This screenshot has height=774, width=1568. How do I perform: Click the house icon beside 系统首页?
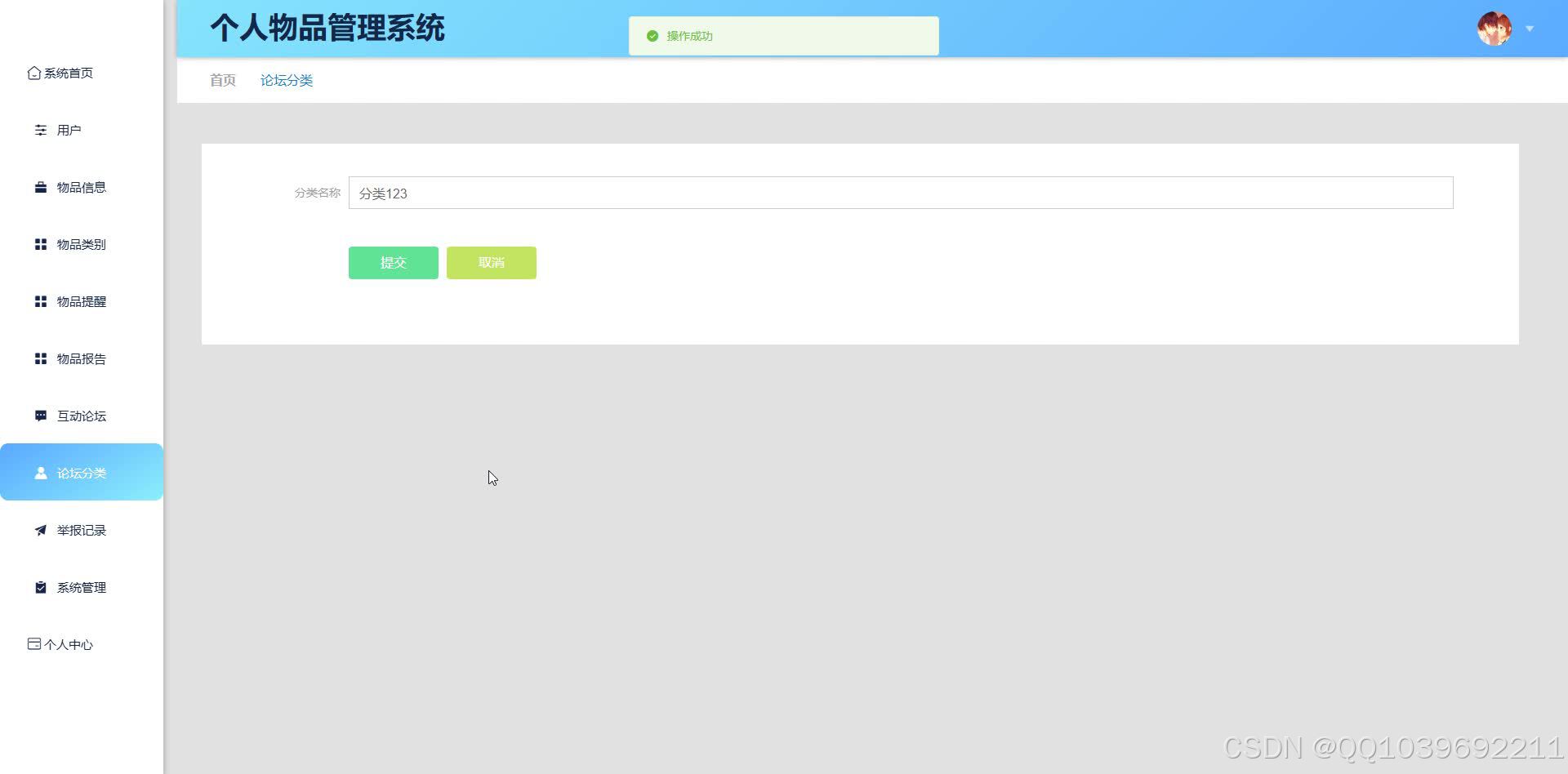(34, 73)
